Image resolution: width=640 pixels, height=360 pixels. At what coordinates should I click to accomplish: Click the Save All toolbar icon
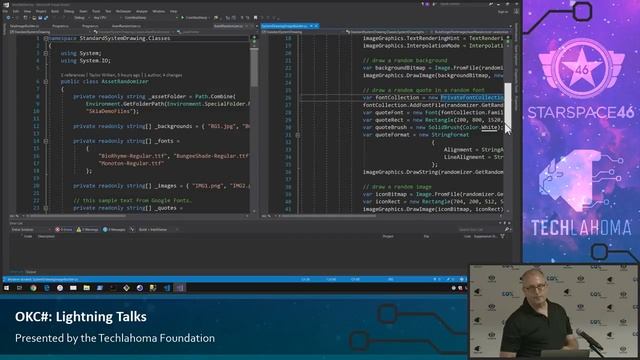coord(46,18)
